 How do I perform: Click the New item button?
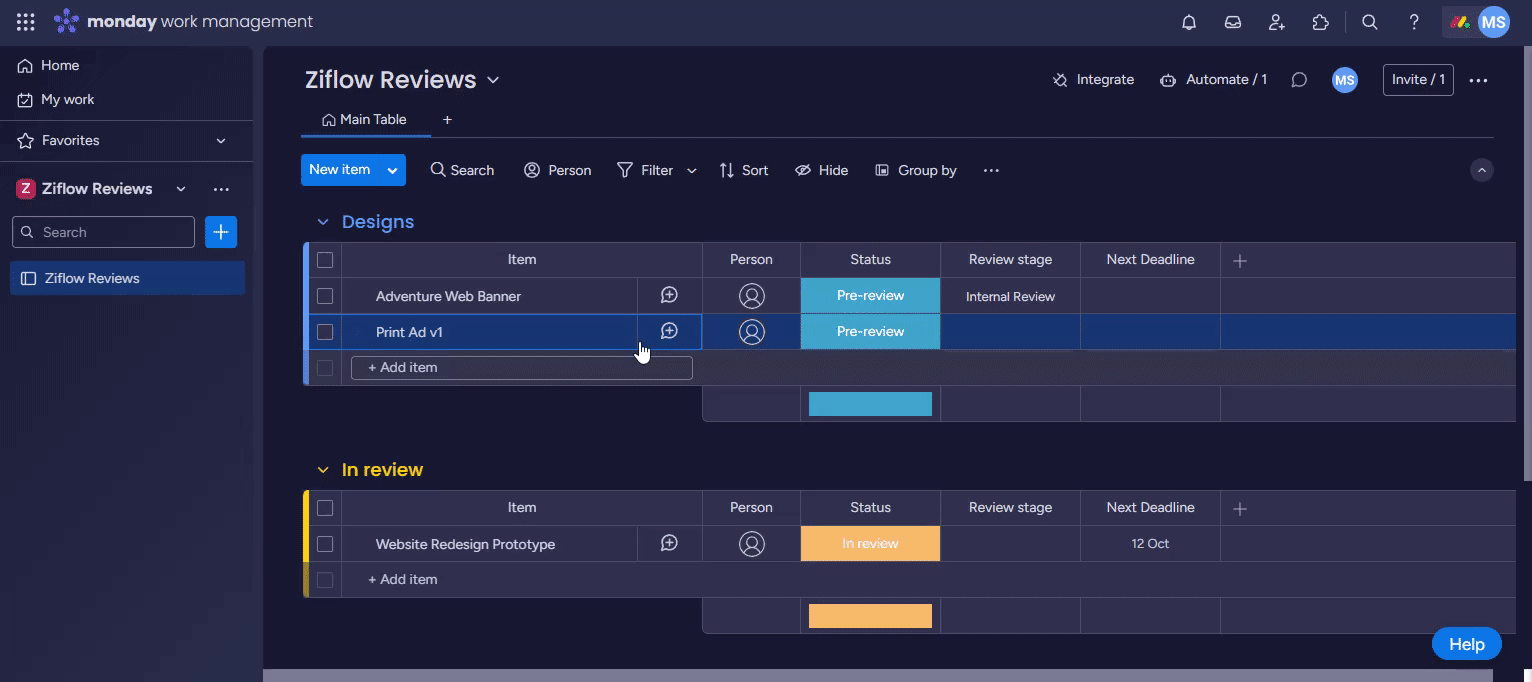pos(340,170)
